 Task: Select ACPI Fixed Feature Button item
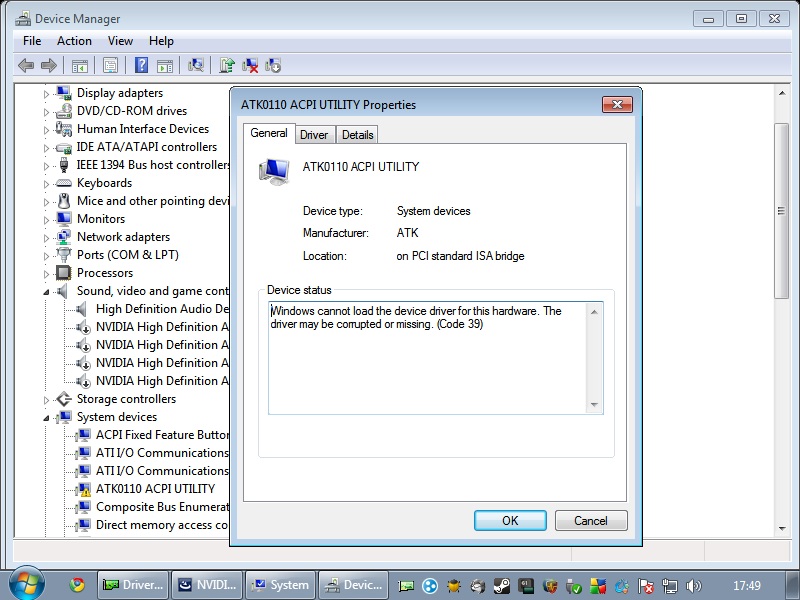coord(162,435)
